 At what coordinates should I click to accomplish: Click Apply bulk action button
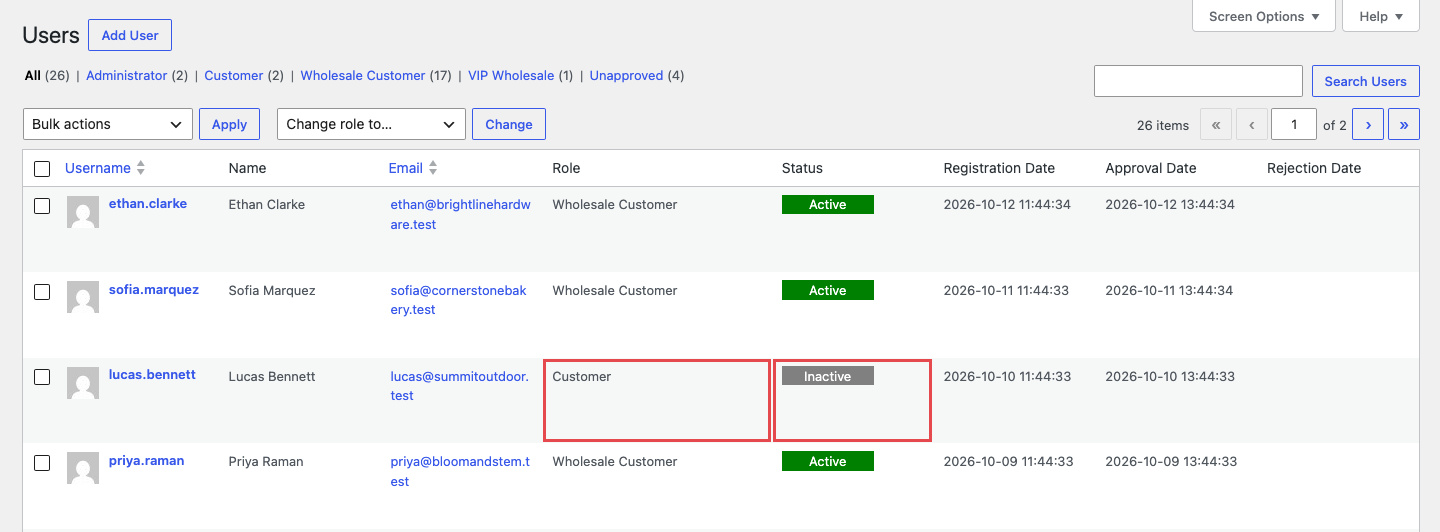point(229,124)
